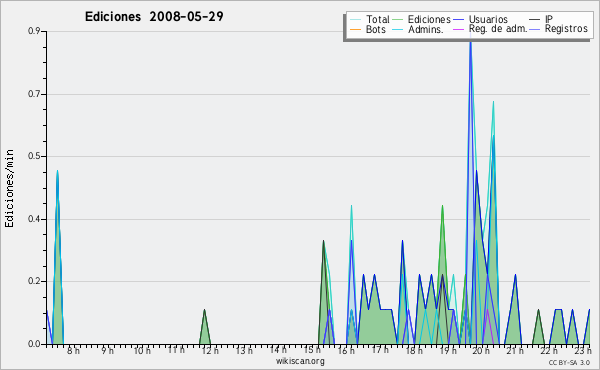
Task: Click the '17 h' x-axis label
Action: coord(380,350)
